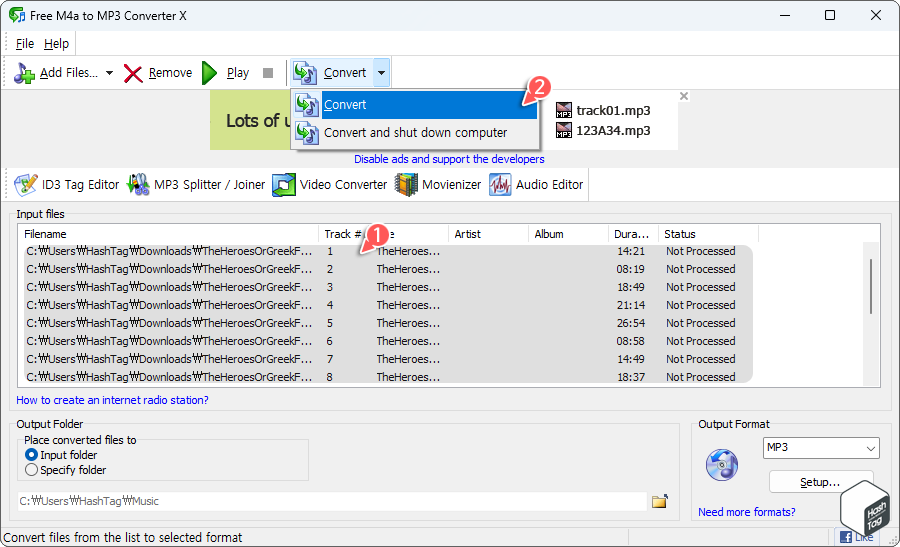900x547 pixels.
Task: Select the file row for track 3
Action: (x=386, y=287)
